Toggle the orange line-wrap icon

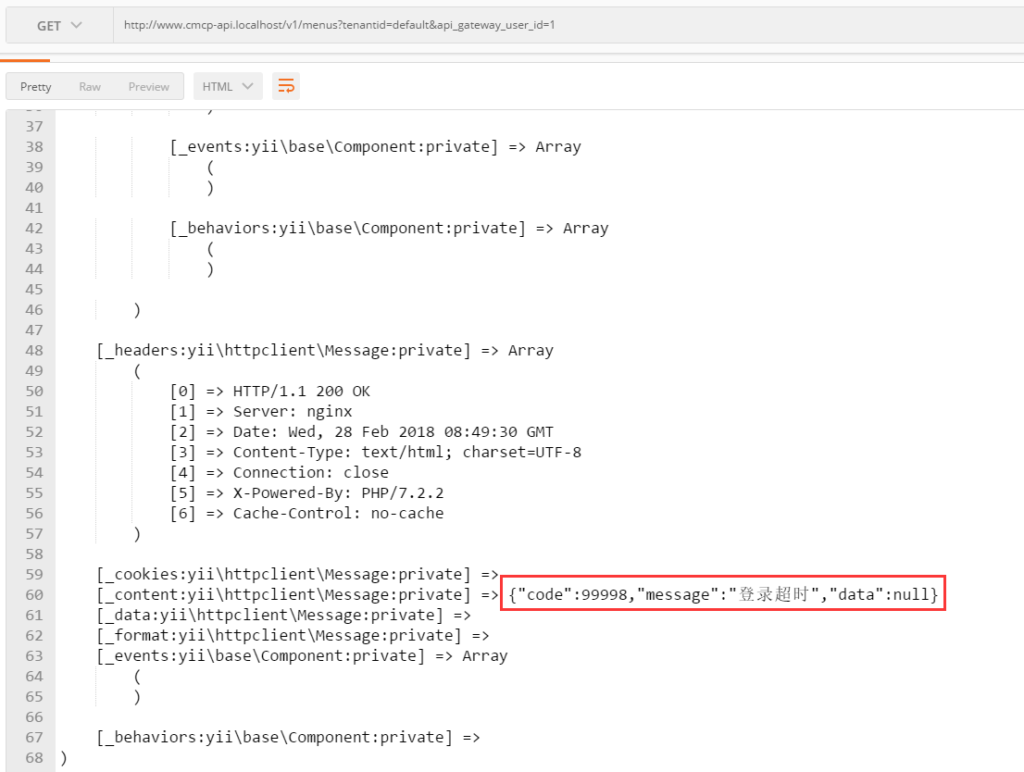(287, 86)
